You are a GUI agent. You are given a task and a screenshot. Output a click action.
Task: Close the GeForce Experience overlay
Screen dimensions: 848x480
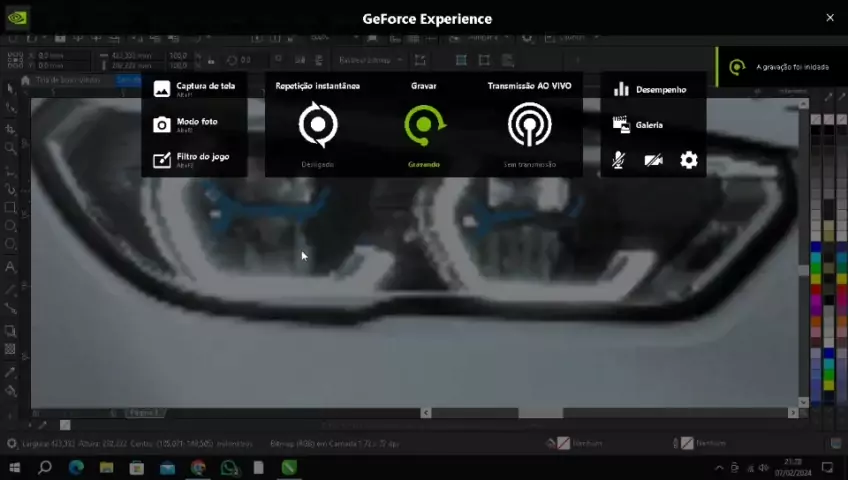click(829, 18)
